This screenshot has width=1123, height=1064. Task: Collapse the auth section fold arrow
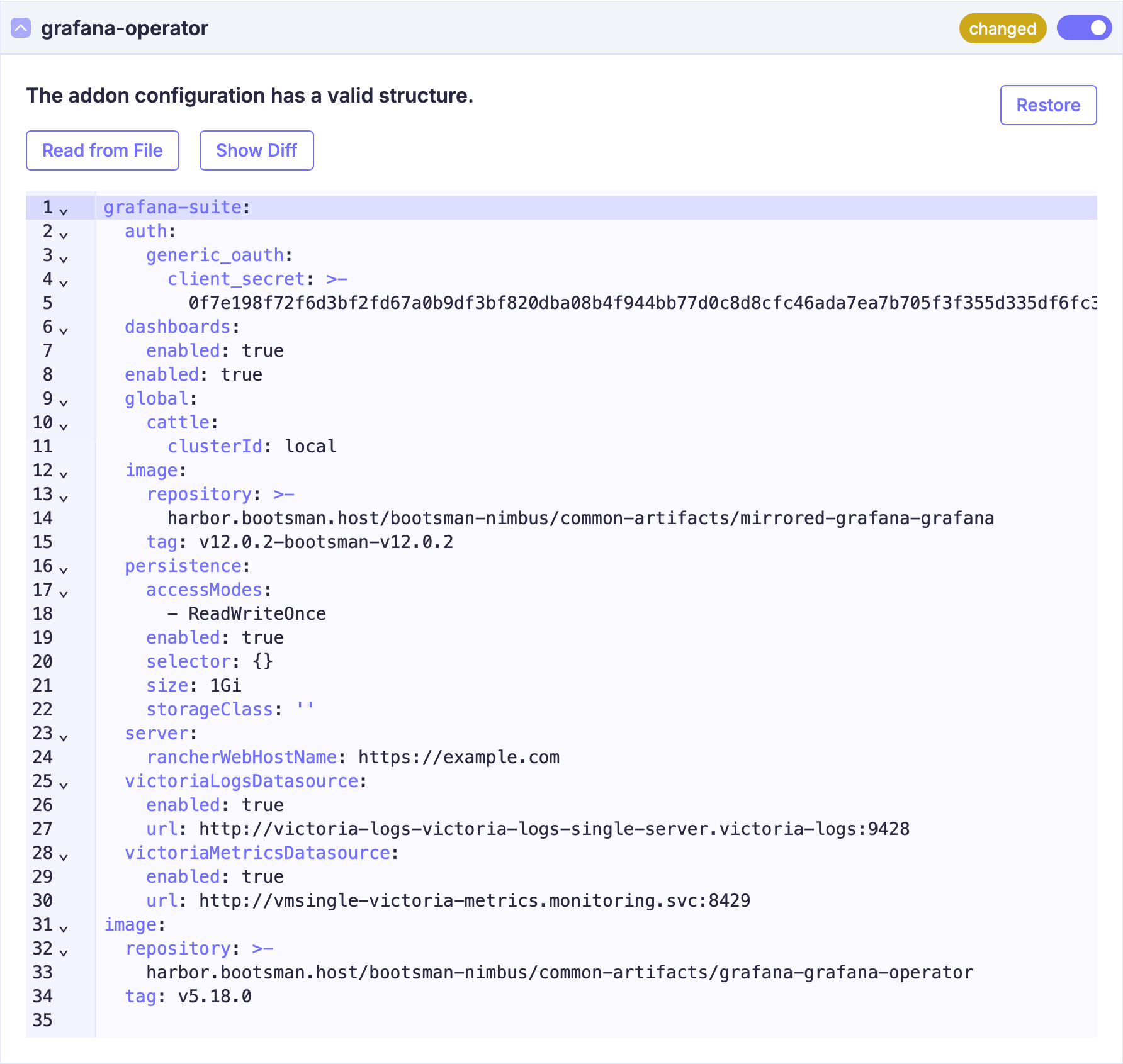[64, 235]
